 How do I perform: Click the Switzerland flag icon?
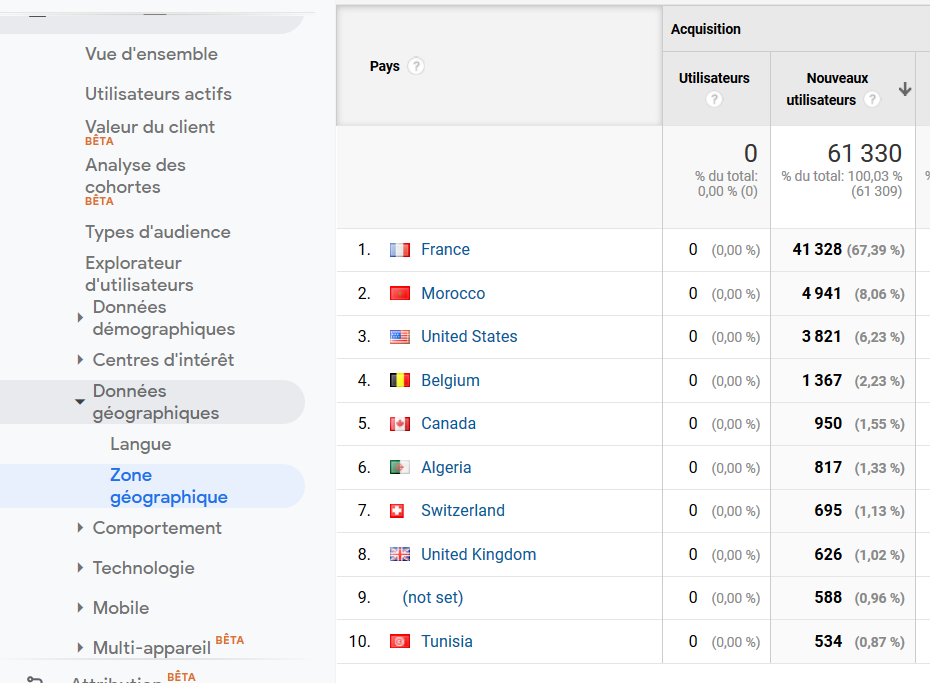[x=397, y=511]
